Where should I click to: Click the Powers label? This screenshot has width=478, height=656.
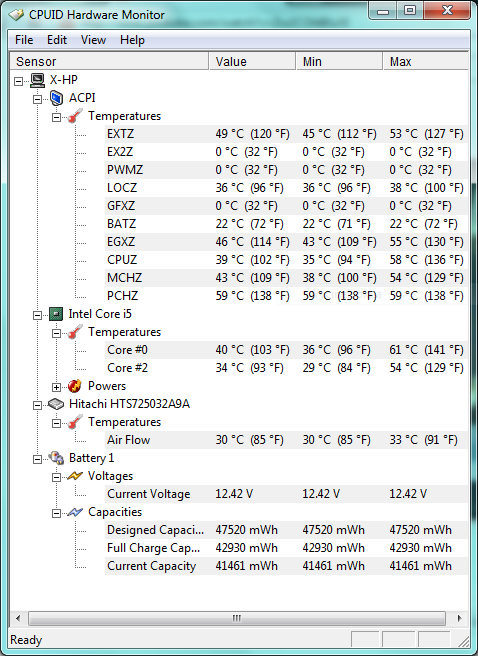tap(107, 386)
